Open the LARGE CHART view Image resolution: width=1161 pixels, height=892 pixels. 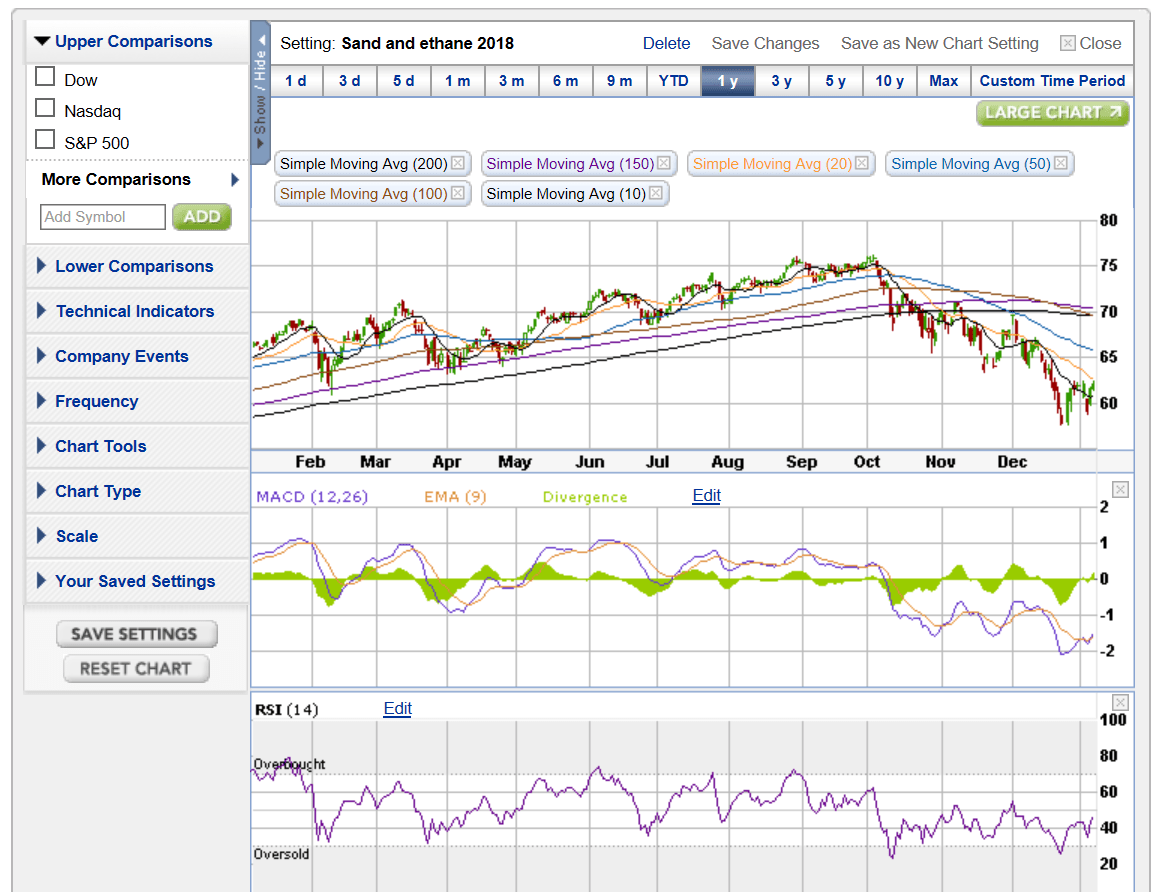[1052, 113]
